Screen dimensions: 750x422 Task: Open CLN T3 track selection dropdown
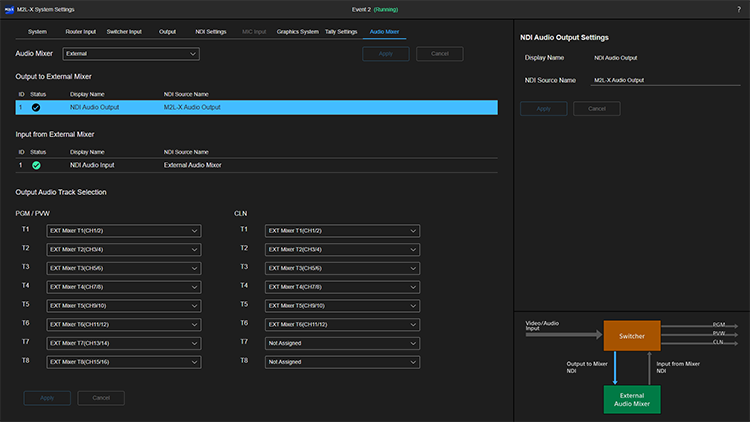342,267
